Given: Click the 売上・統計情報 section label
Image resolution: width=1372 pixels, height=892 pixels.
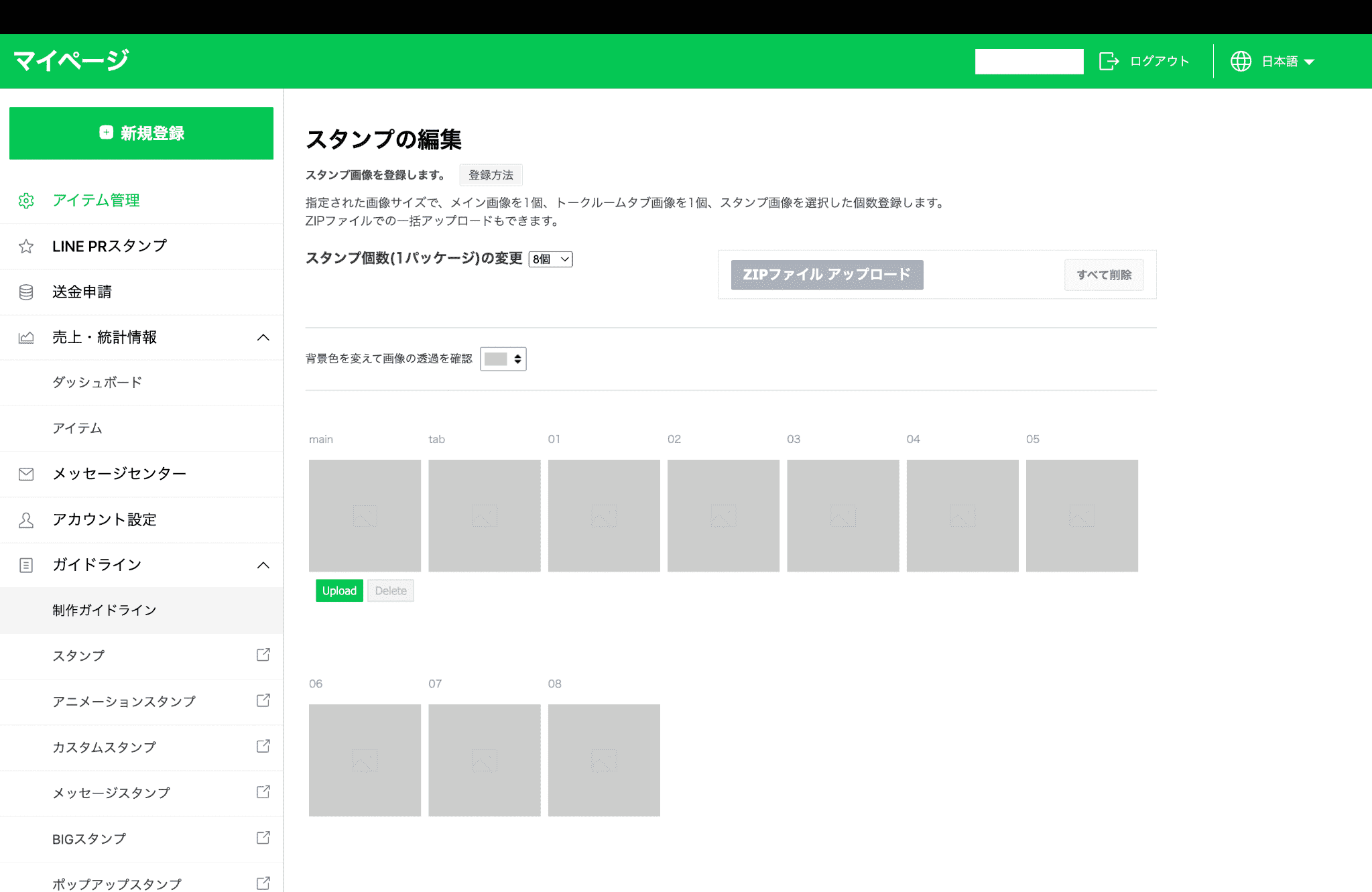Looking at the screenshot, I should click(105, 337).
